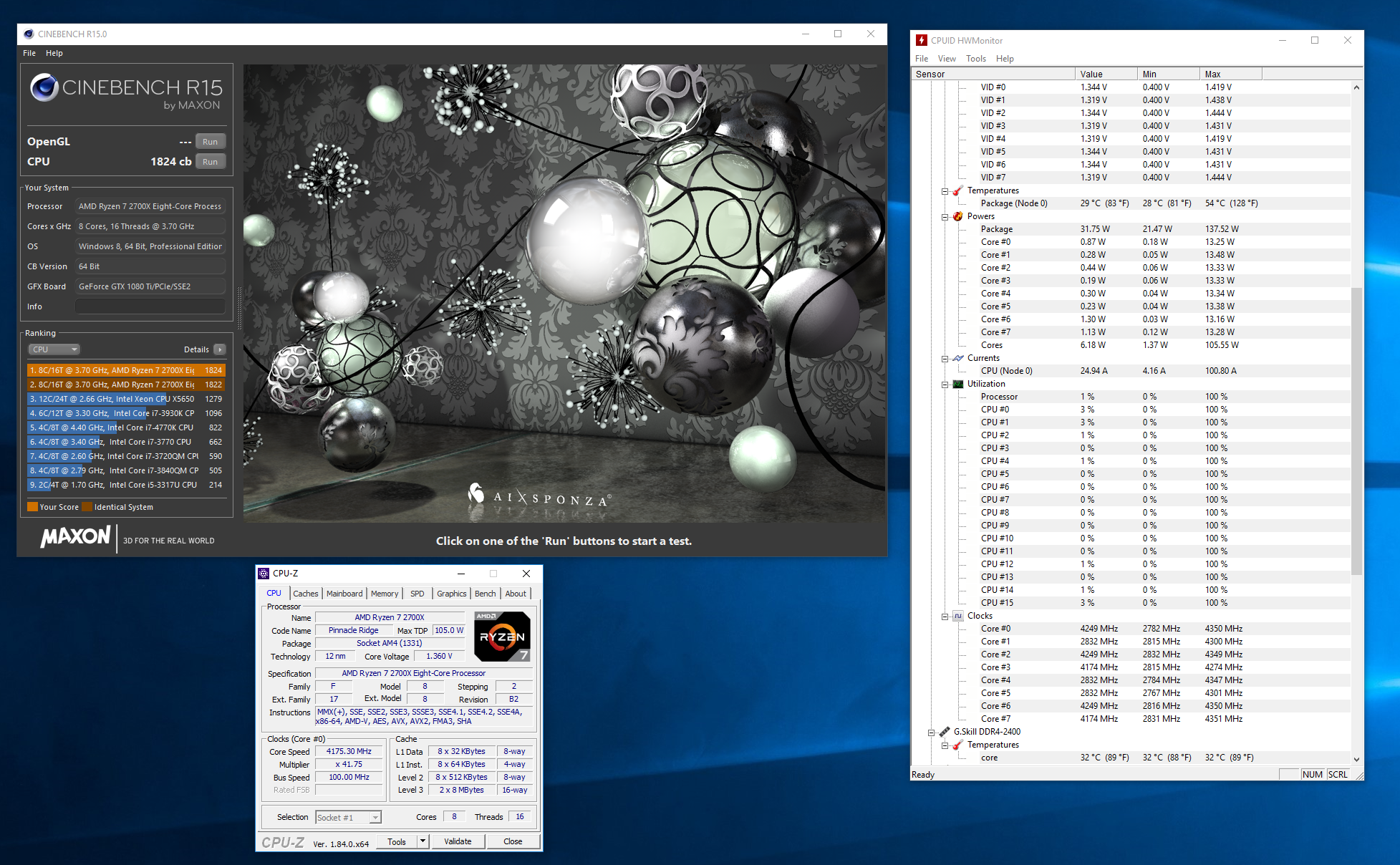
Task: Collapse the Clocks node in HWMonitor
Action: tap(945, 617)
